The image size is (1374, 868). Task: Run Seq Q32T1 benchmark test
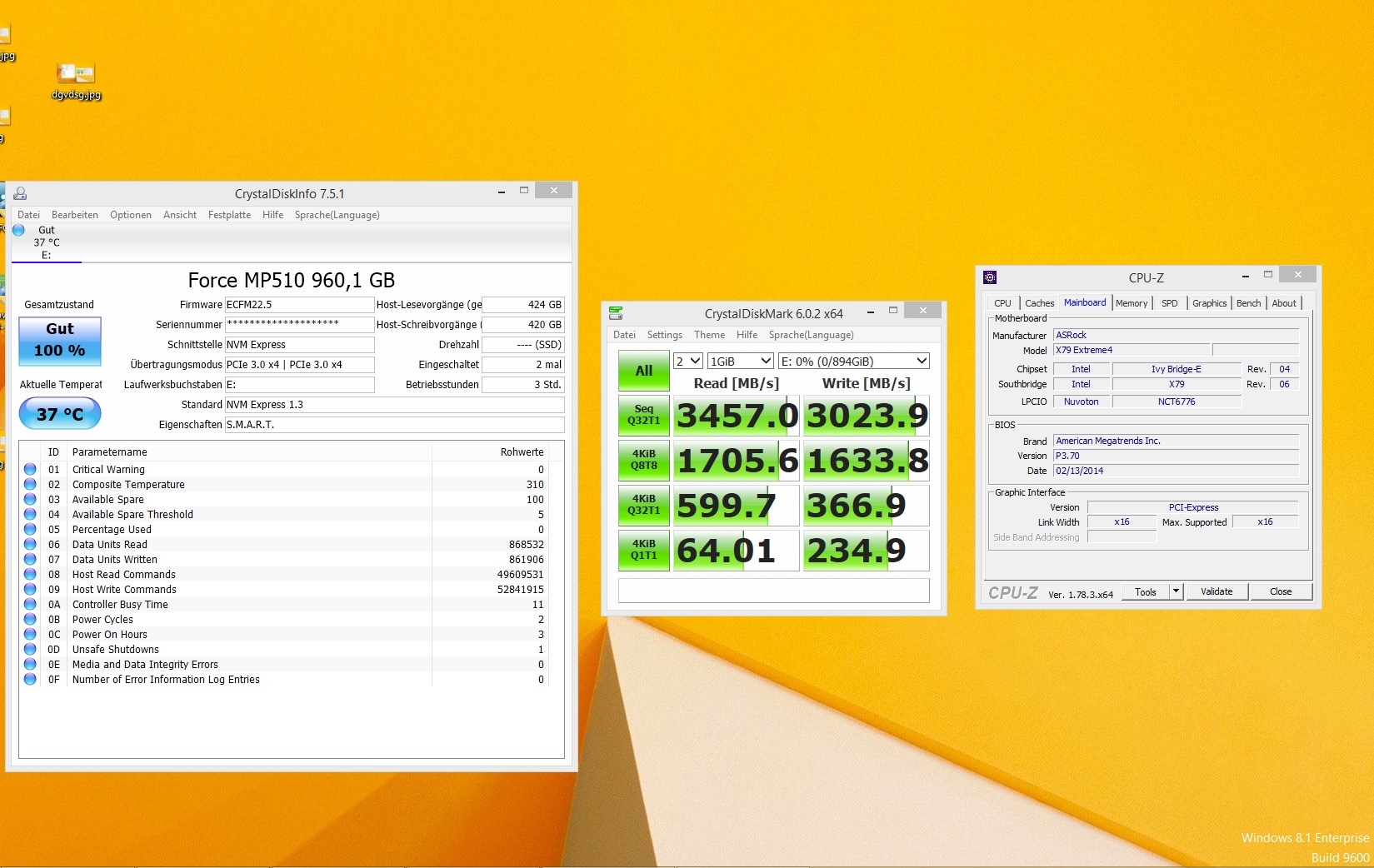[x=643, y=415]
